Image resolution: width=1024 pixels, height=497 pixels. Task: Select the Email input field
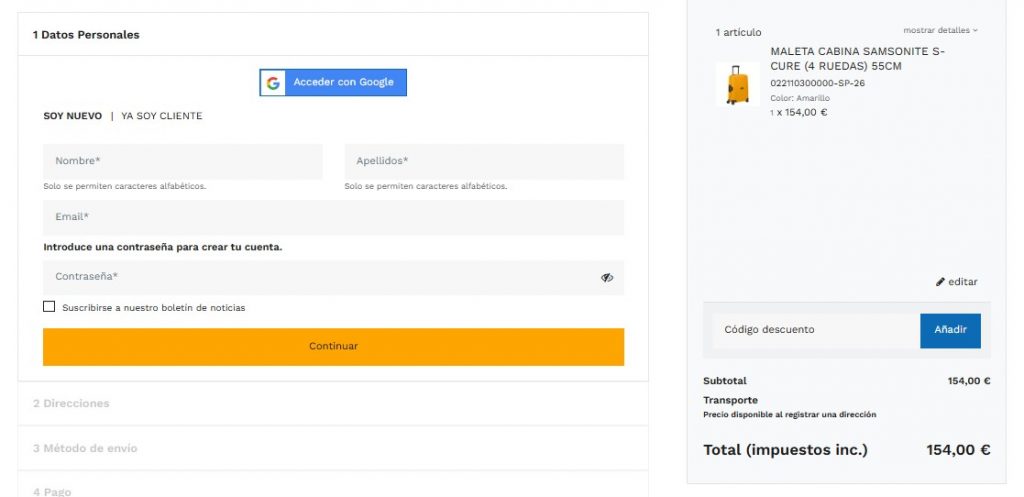333,217
